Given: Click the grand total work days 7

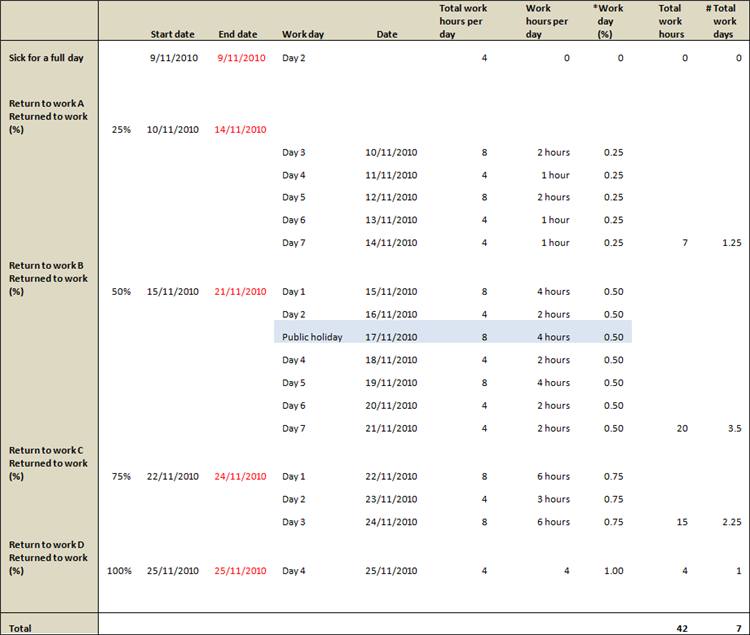Looking at the screenshot, I should [x=739, y=629].
